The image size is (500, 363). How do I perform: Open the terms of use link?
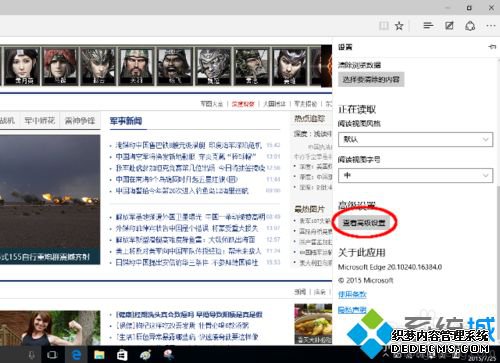click(x=352, y=294)
